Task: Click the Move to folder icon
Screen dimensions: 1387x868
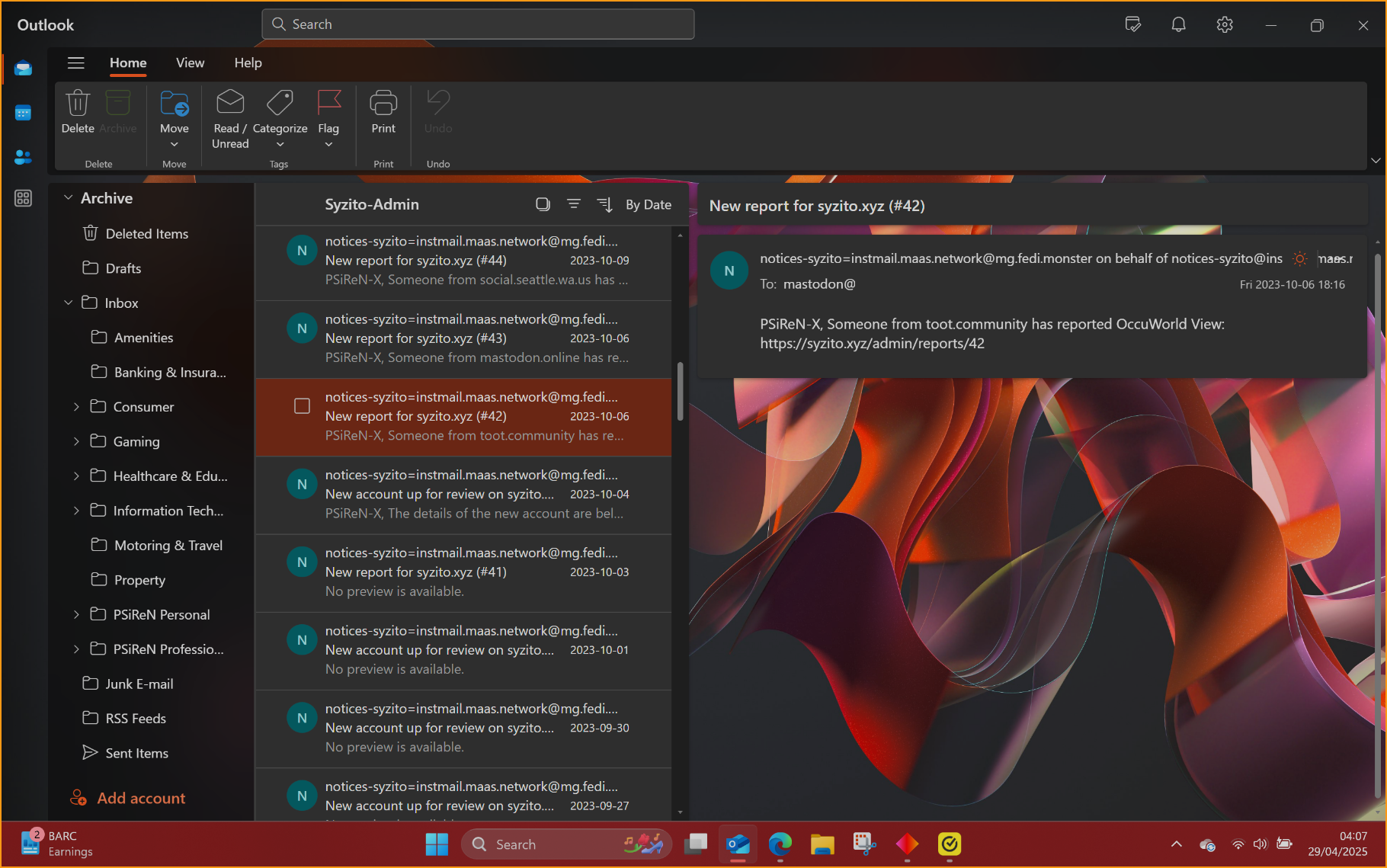Action: (175, 104)
